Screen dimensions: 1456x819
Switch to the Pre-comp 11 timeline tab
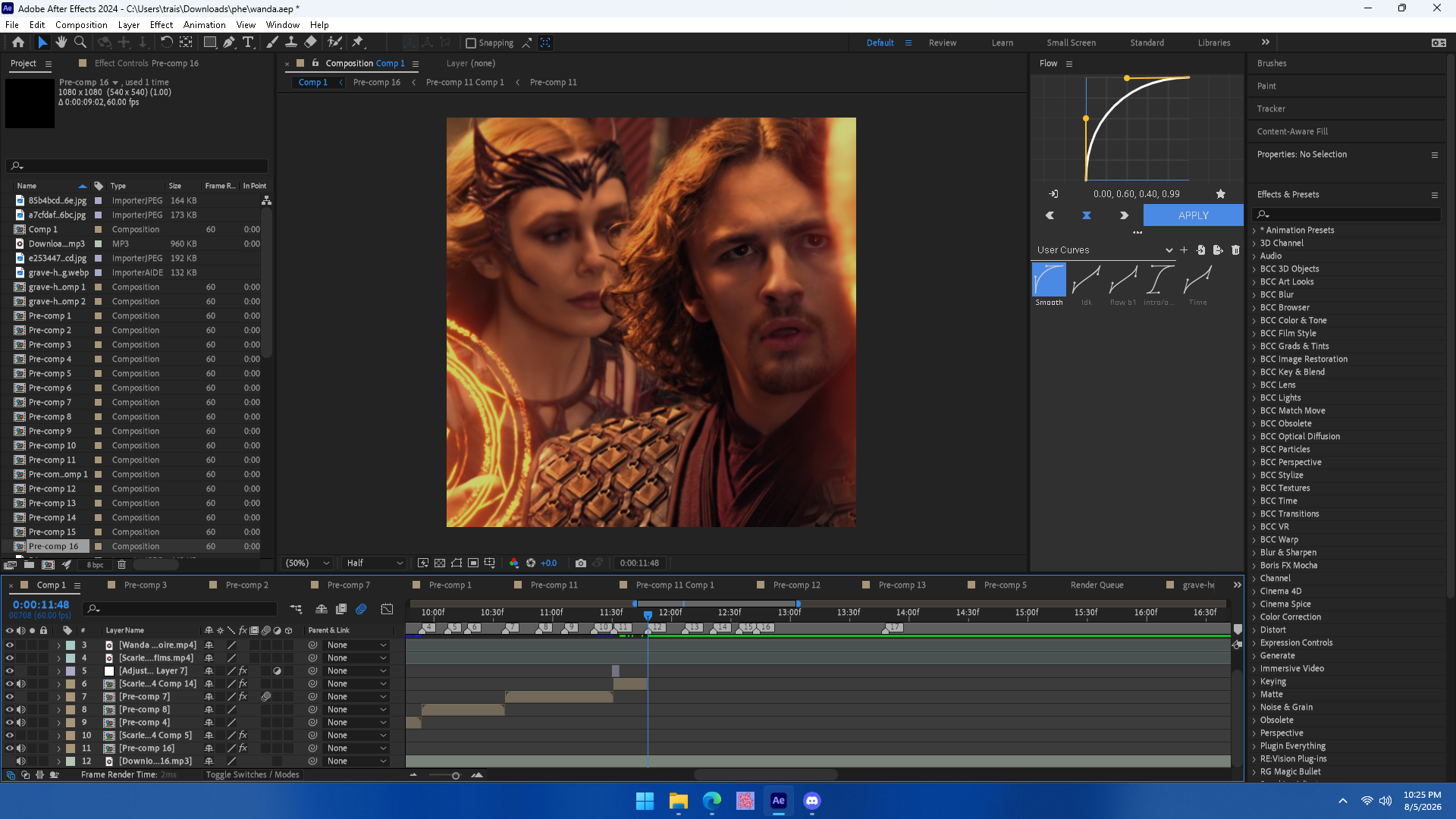[x=554, y=585]
